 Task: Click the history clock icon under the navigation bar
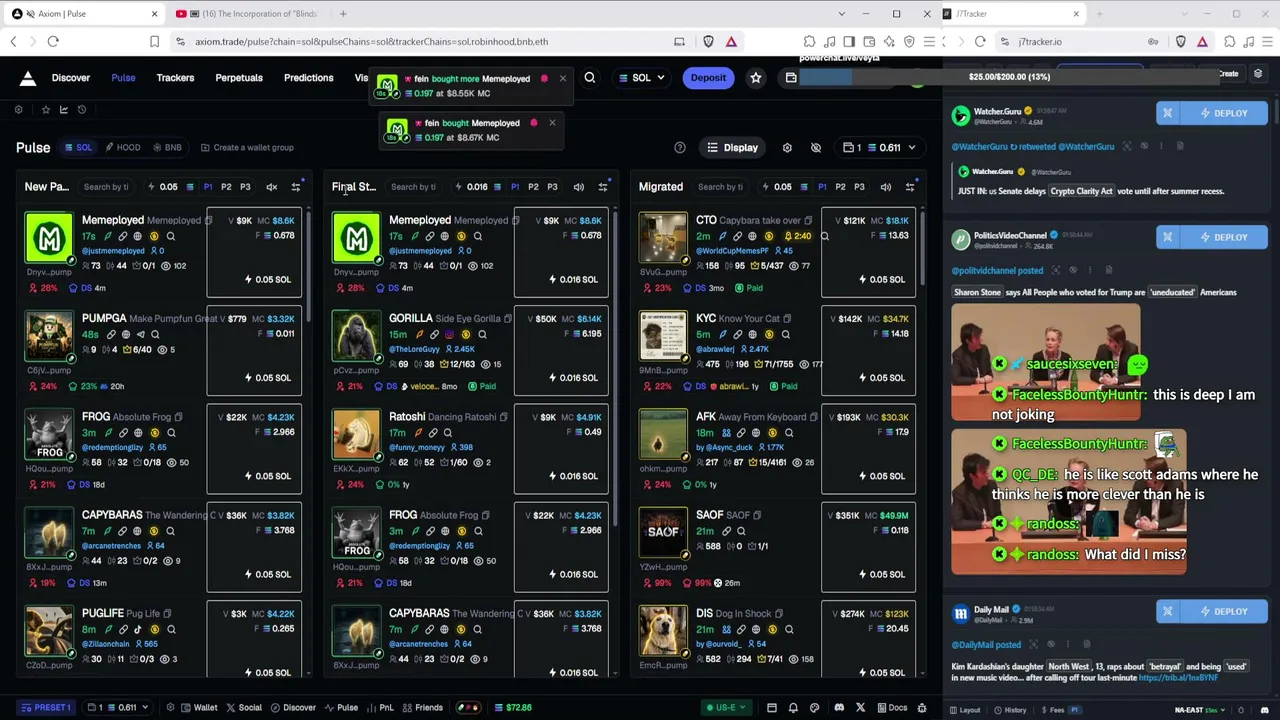82,110
